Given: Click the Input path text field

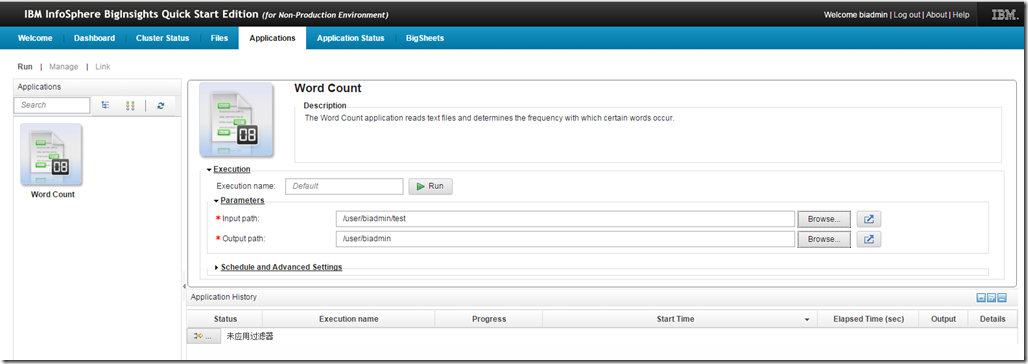Looking at the screenshot, I should click(565, 219).
